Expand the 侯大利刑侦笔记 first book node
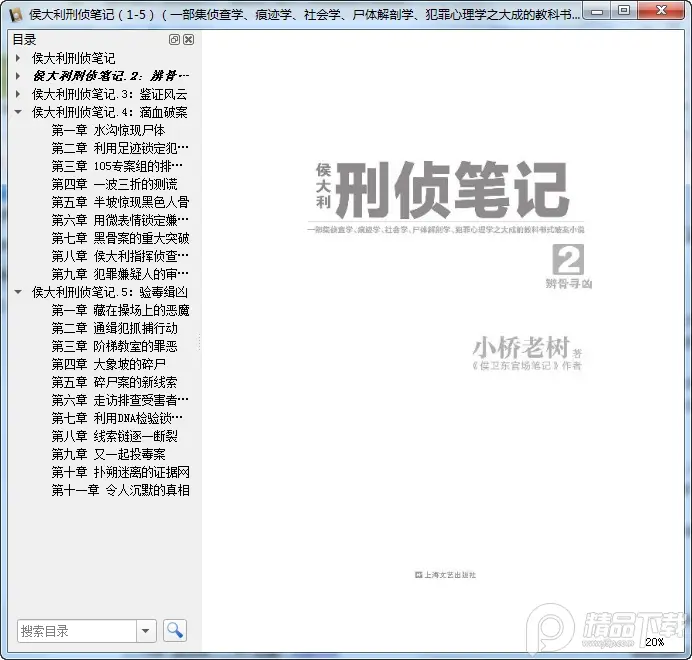The image size is (692, 660). 18,58
